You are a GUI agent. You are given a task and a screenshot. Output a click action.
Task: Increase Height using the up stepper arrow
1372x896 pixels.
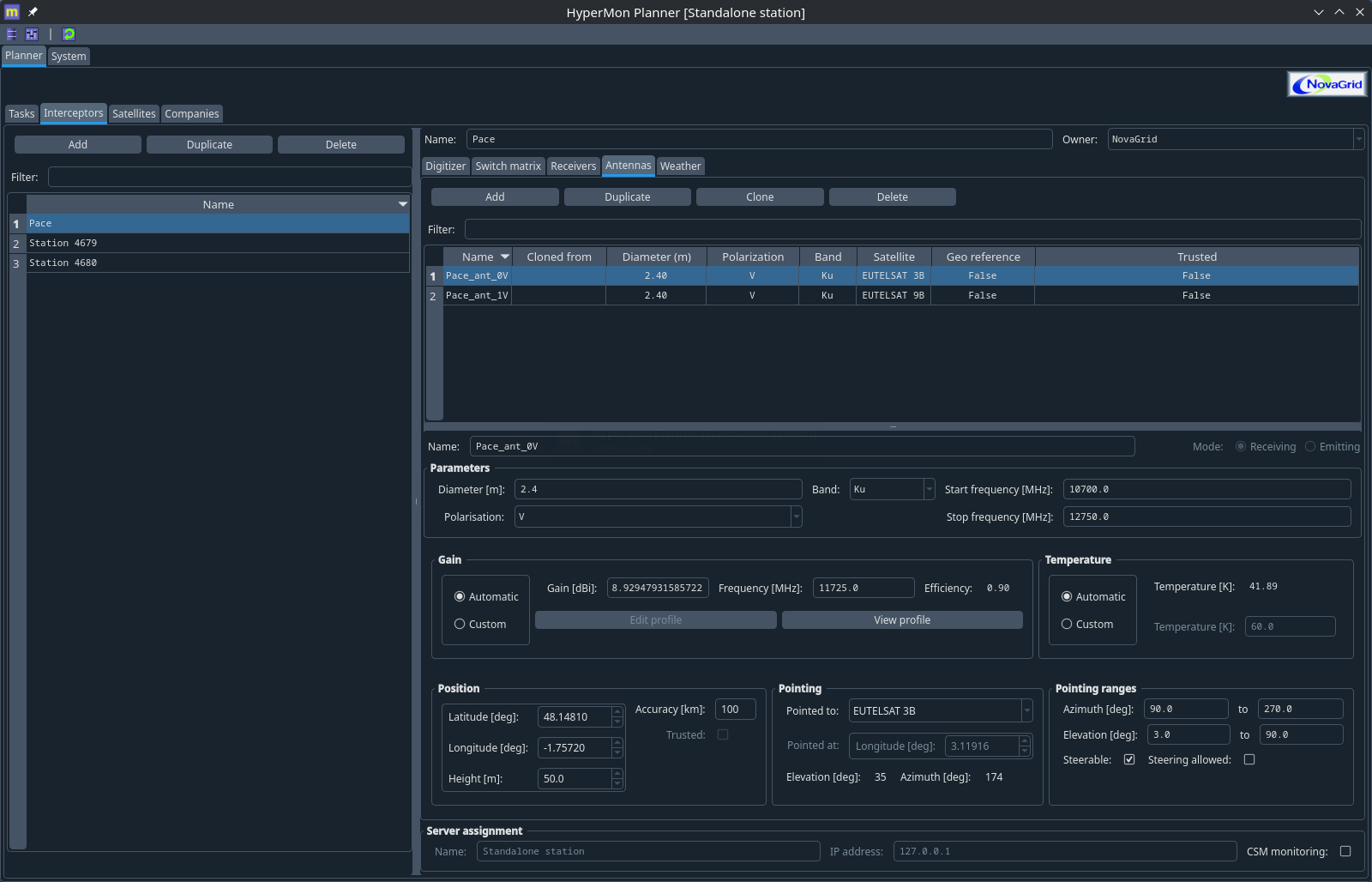[x=616, y=774]
